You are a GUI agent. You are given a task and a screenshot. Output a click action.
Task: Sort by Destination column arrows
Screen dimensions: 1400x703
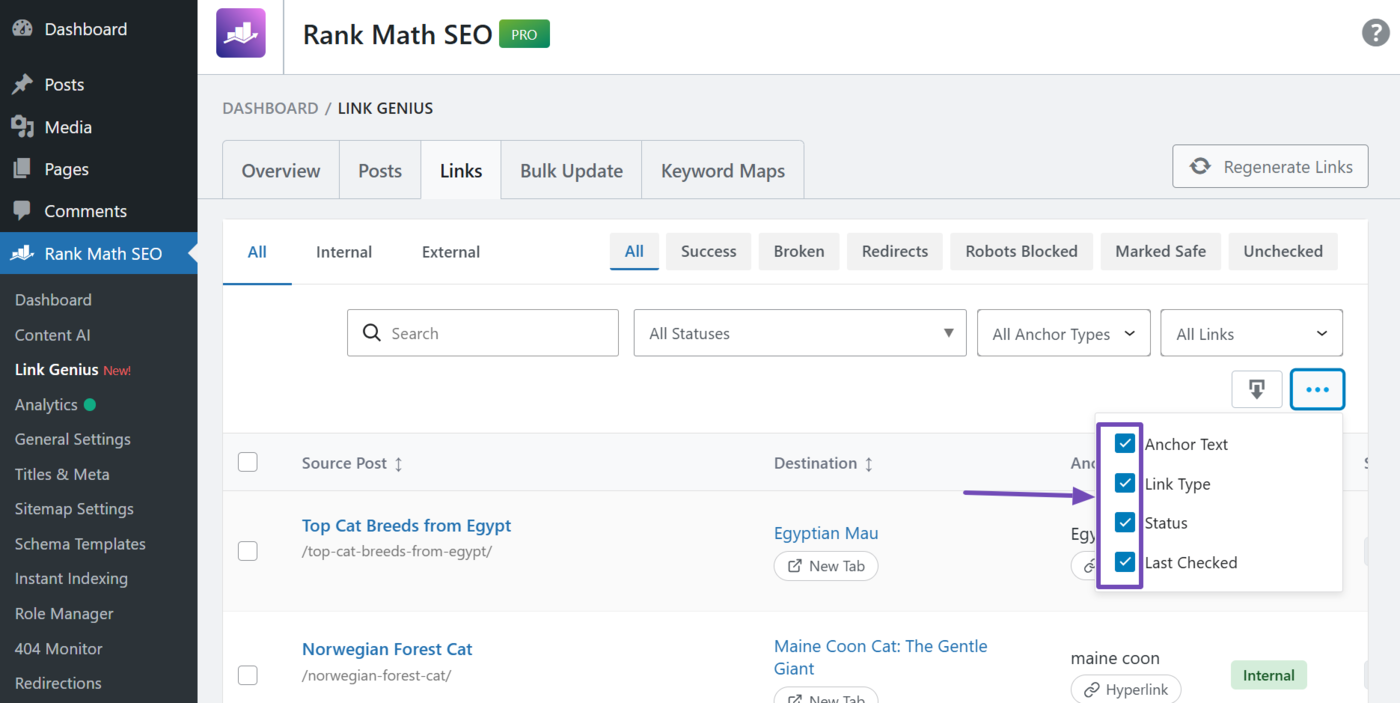coord(869,464)
